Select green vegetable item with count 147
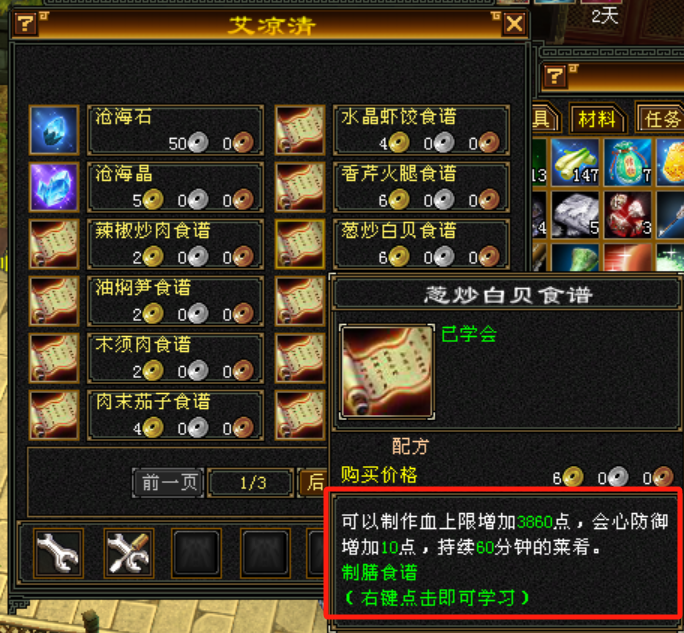Viewport: 684px width, 633px height. (x=575, y=163)
